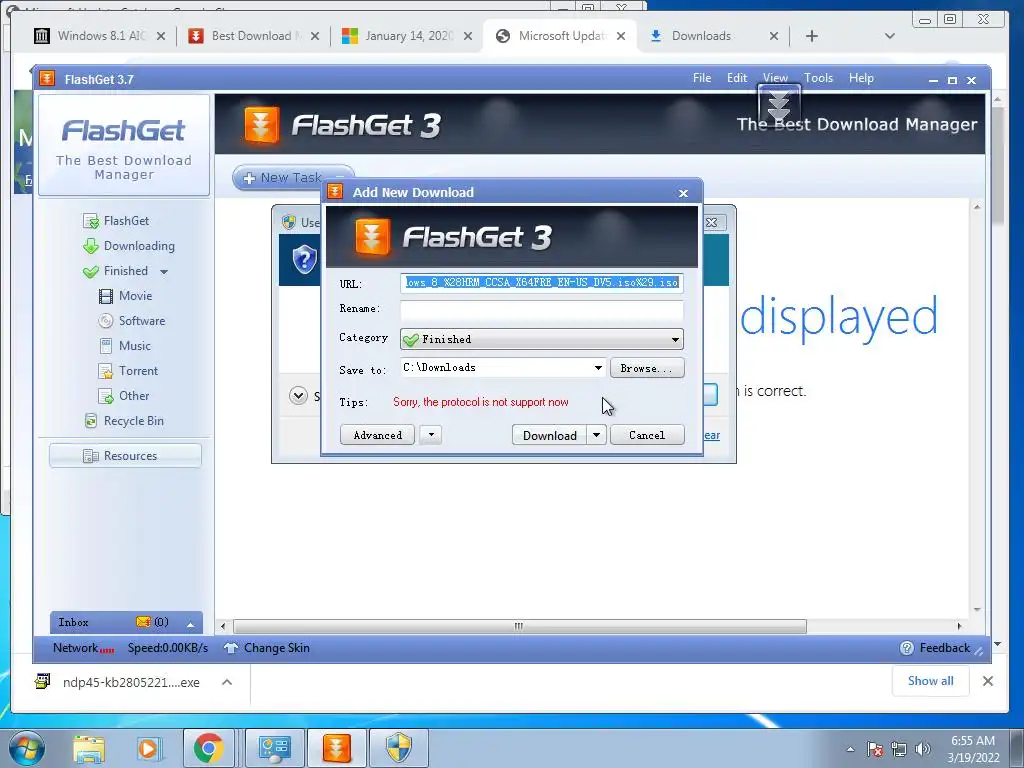Click Show all downloads button
The height and width of the screenshot is (768, 1024).
(x=931, y=681)
